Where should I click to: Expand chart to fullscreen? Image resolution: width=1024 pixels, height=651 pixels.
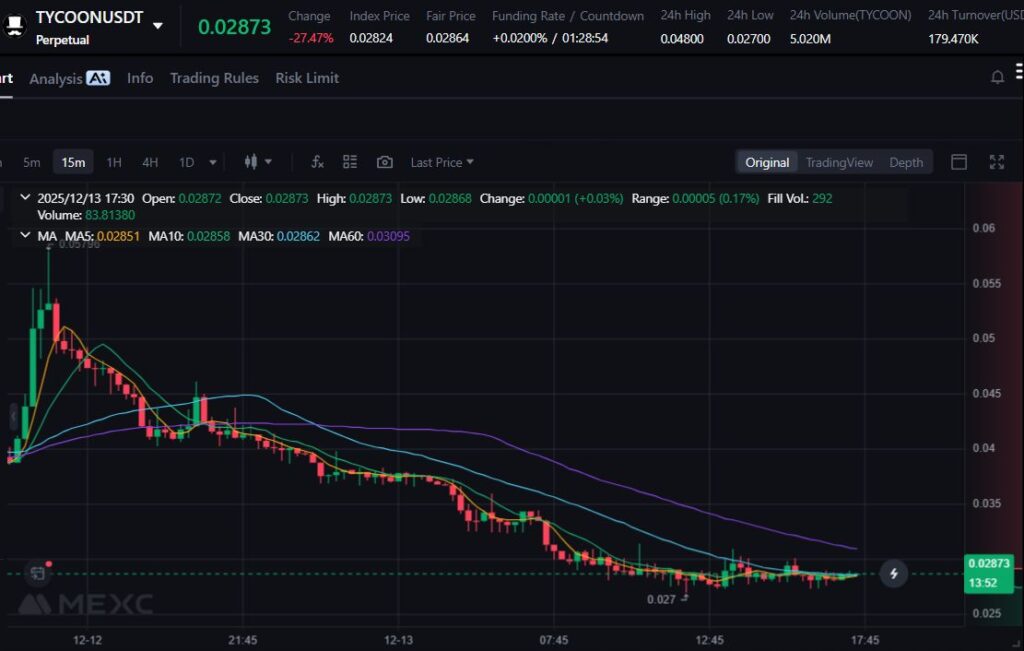pyautogui.click(x=996, y=162)
